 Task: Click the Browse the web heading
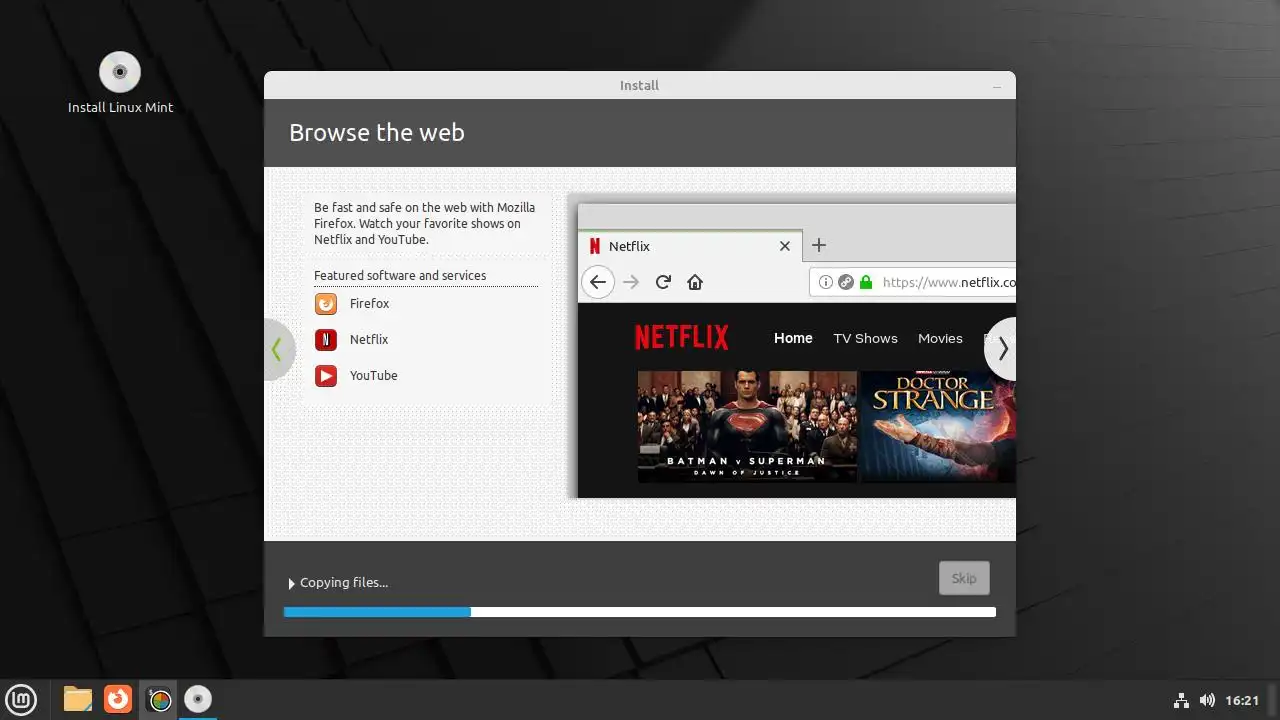click(x=377, y=133)
